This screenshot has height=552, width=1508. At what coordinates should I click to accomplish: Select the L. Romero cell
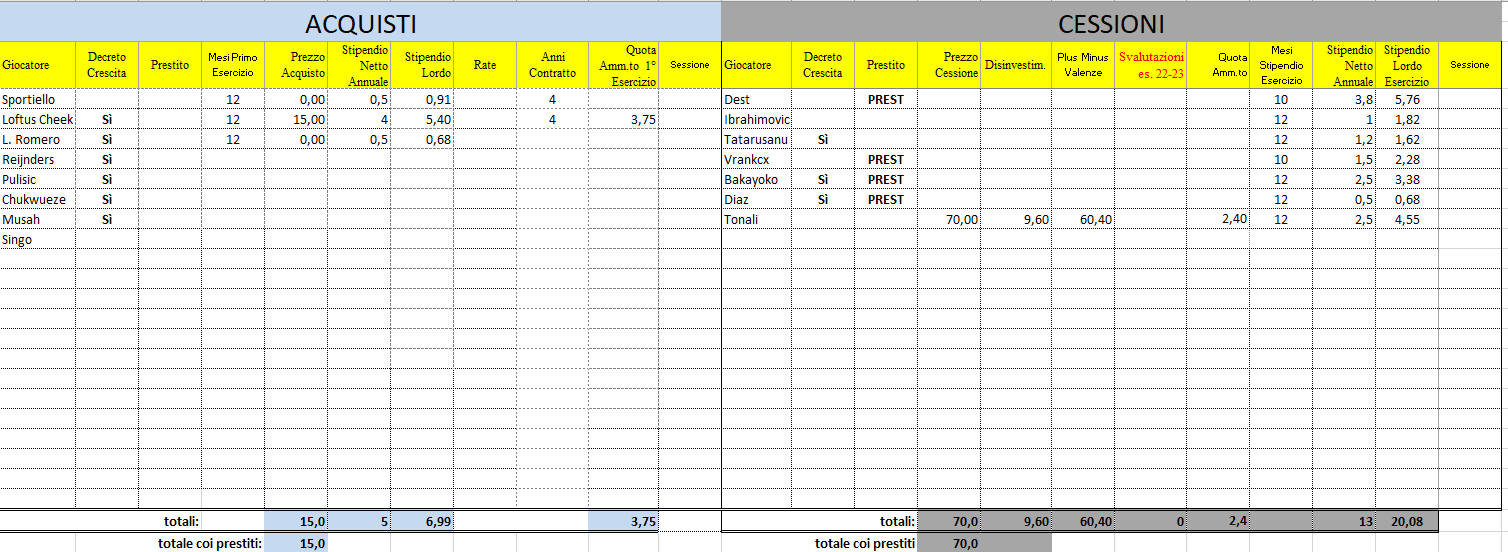coord(38,140)
